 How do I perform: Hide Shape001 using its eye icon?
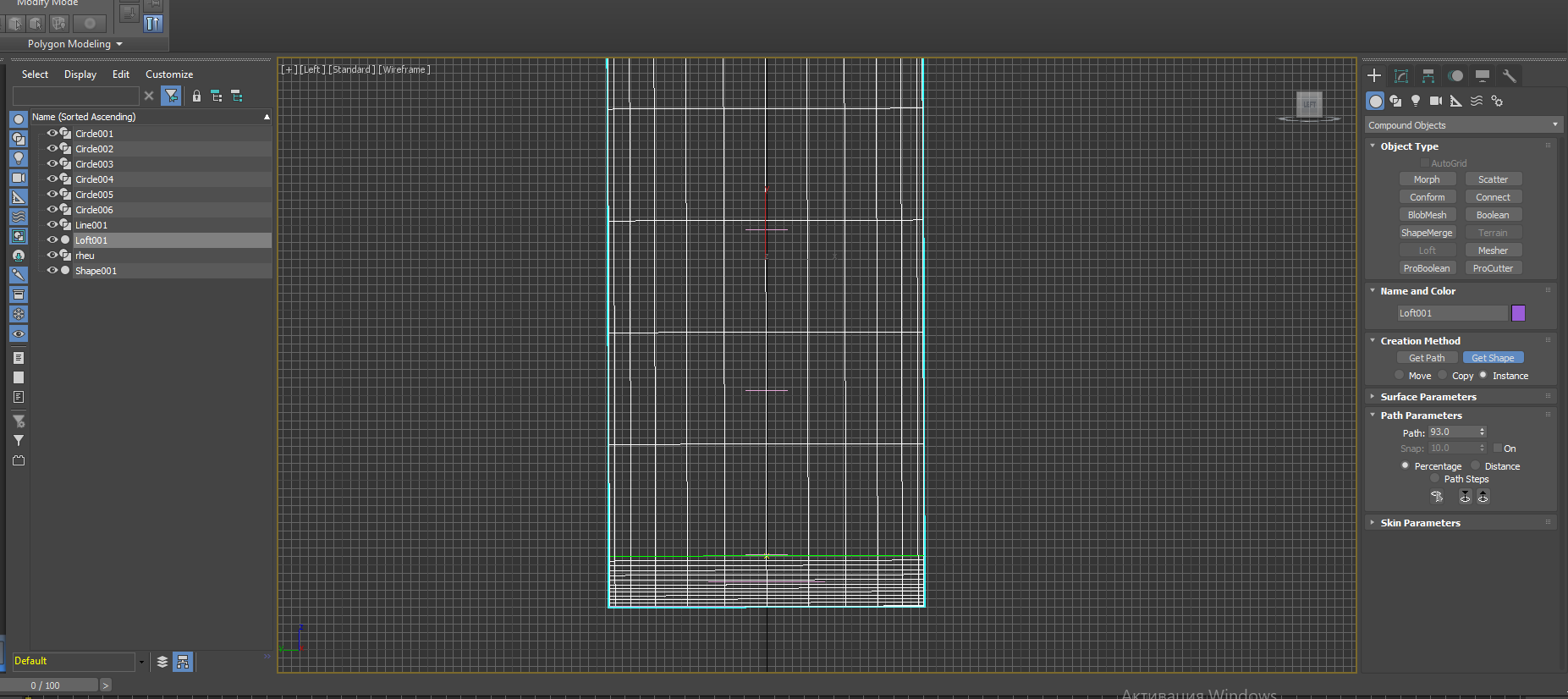(52, 270)
